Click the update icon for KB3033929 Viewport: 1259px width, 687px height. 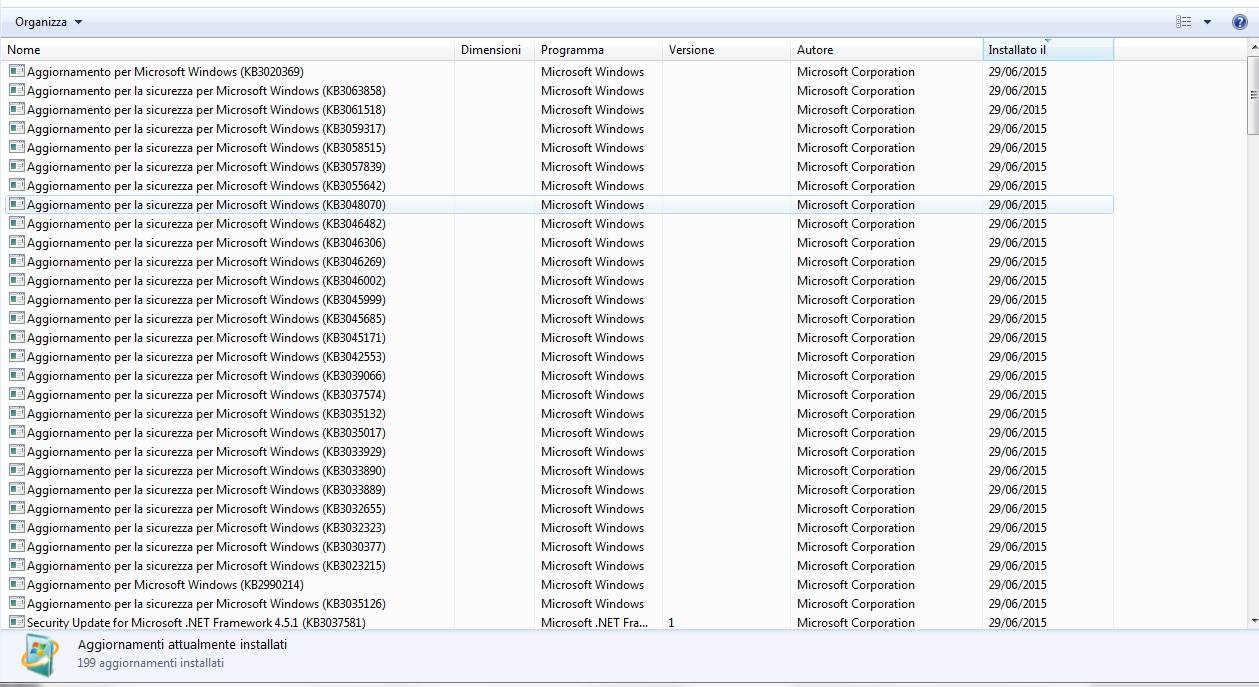[x=16, y=451]
